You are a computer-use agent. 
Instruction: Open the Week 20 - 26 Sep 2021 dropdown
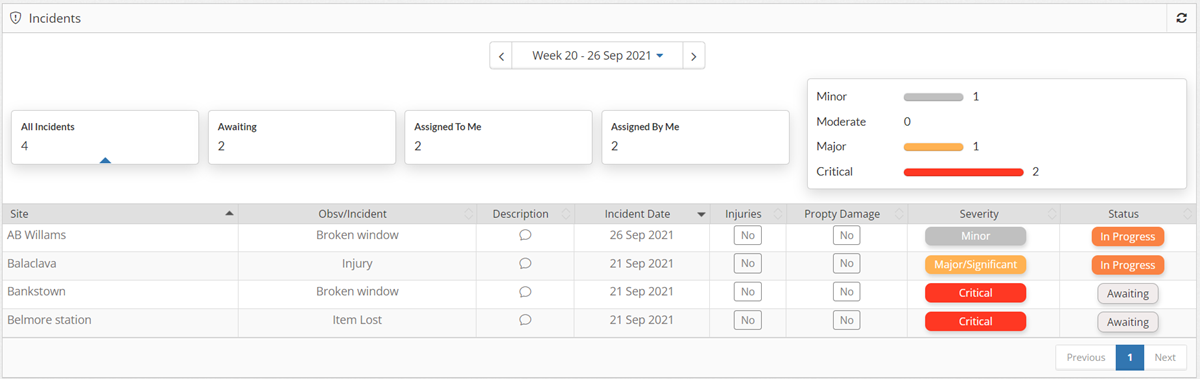[x=598, y=55]
